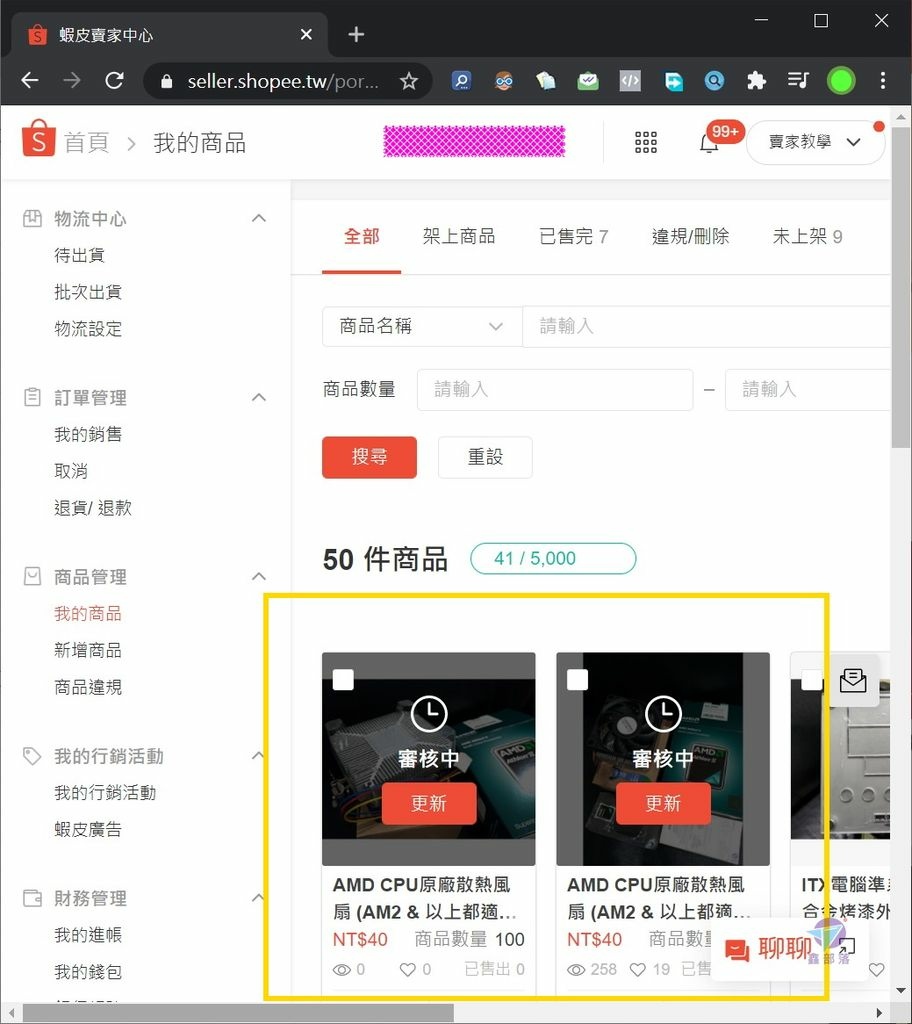Go back with the browser back arrow
The width and height of the screenshot is (912, 1024).
click(x=30, y=80)
